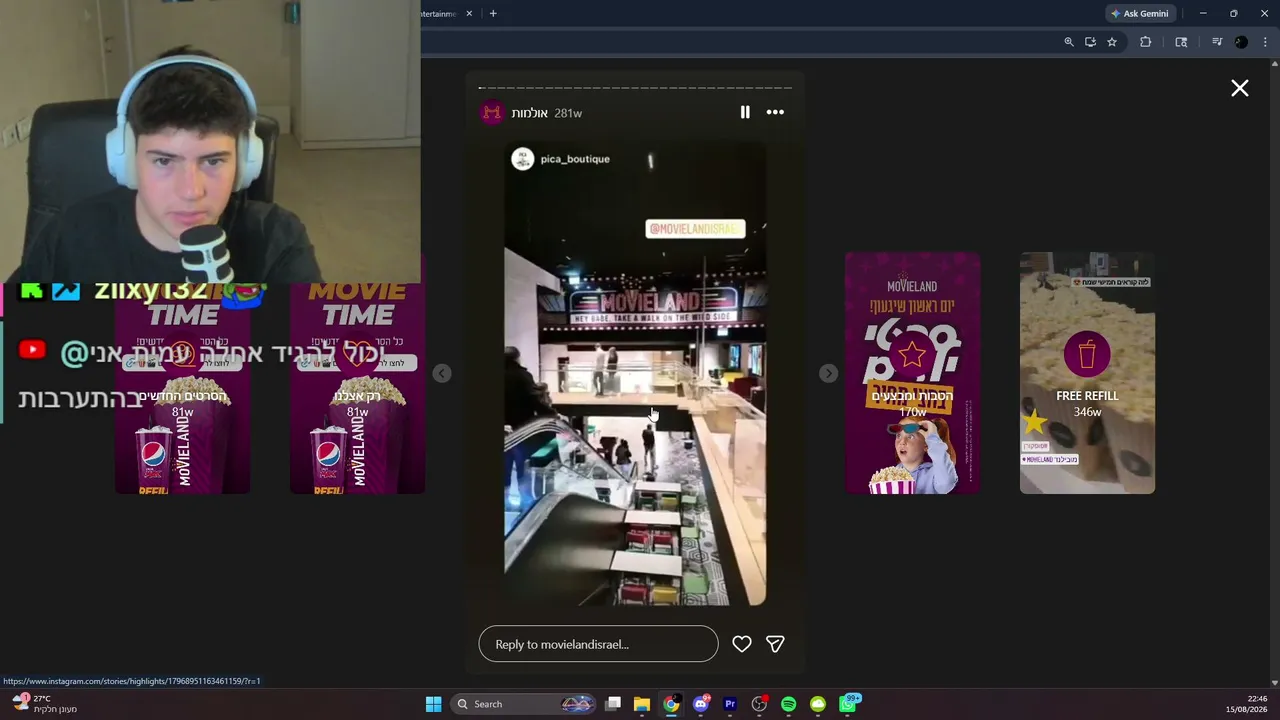Click the story progress bar

[x=635, y=88]
